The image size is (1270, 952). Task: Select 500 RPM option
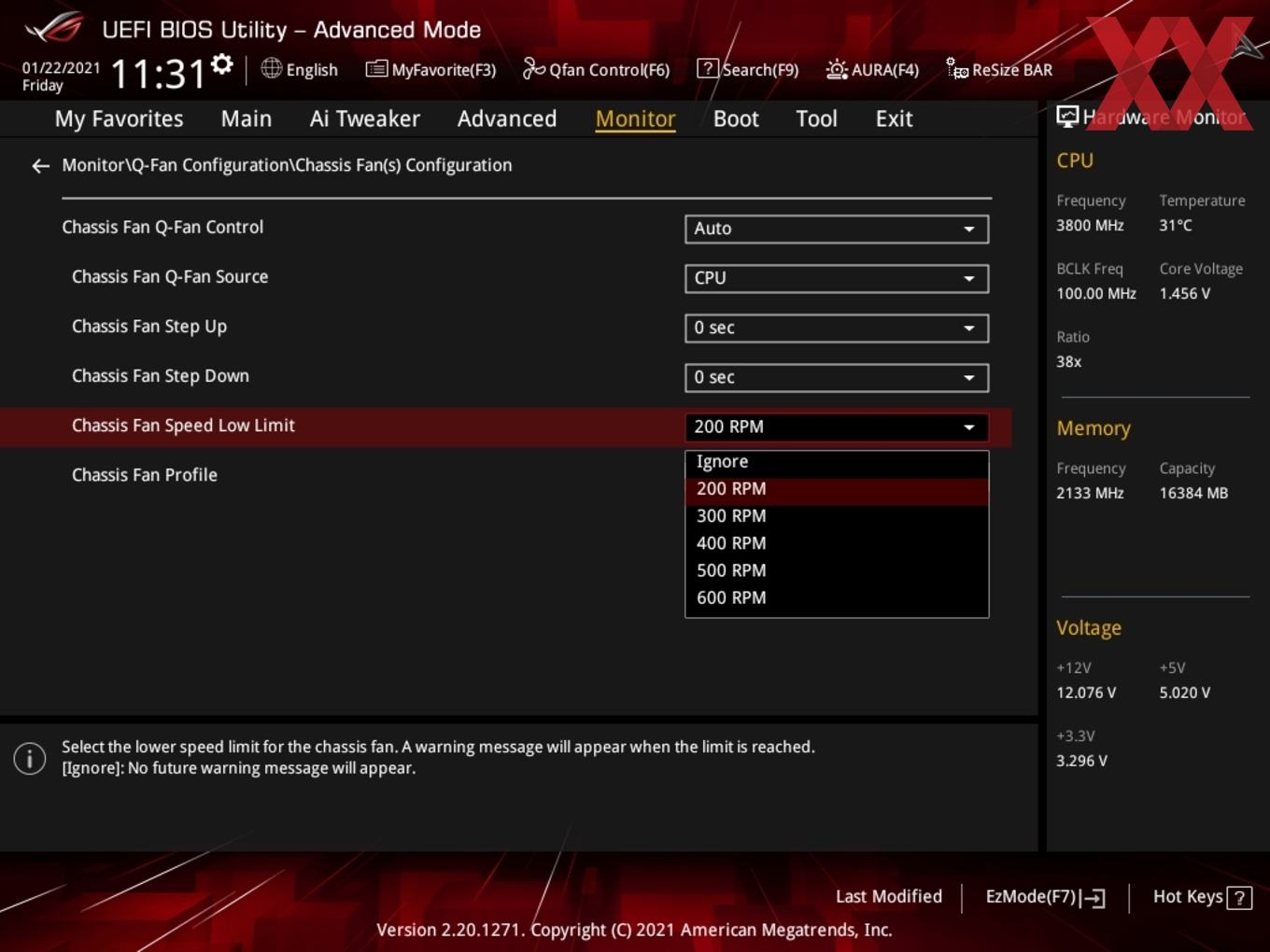point(837,570)
